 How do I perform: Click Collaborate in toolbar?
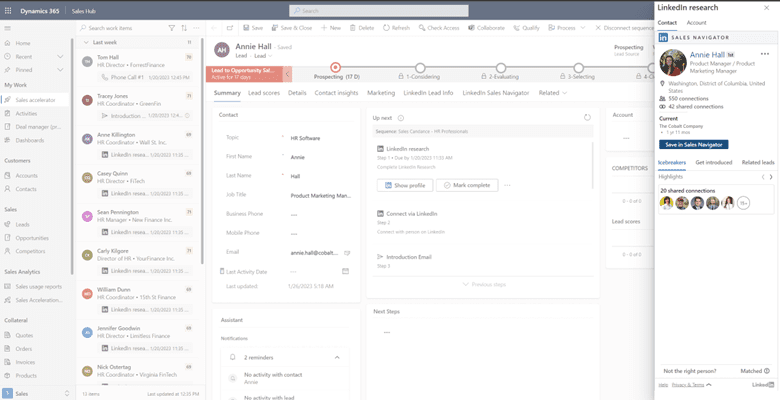pyautogui.click(x=486, y=28)
